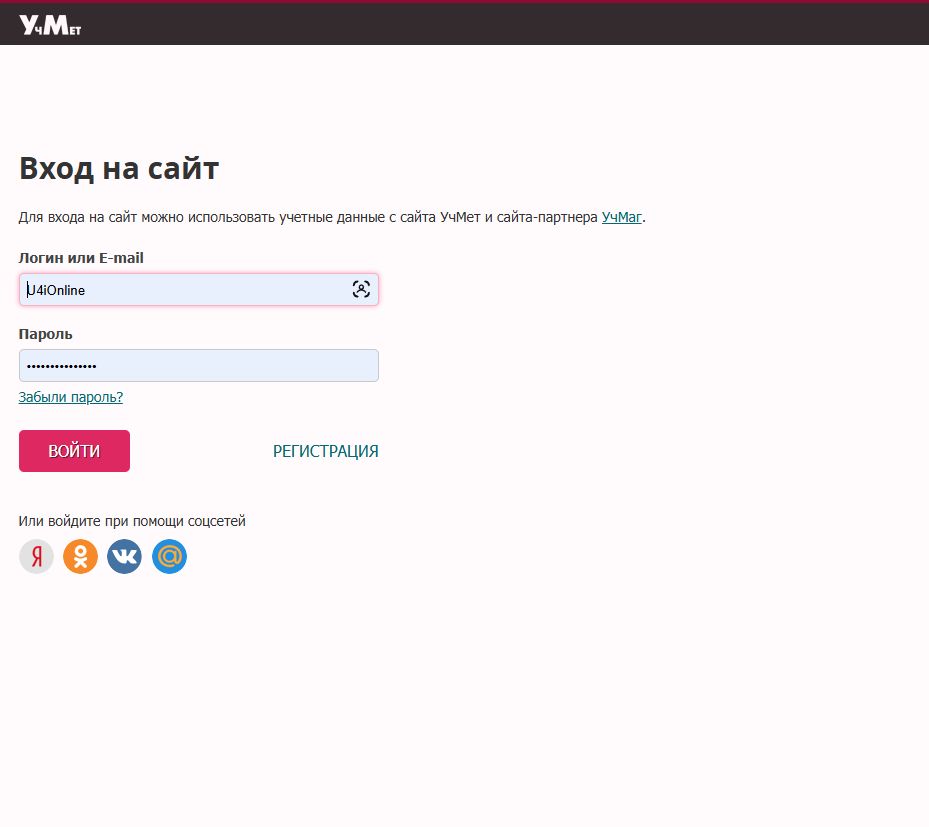Click the 'Логин или E-mail' label
The height and width of the screenshot is (827, 929).
[x=81, y=258]
